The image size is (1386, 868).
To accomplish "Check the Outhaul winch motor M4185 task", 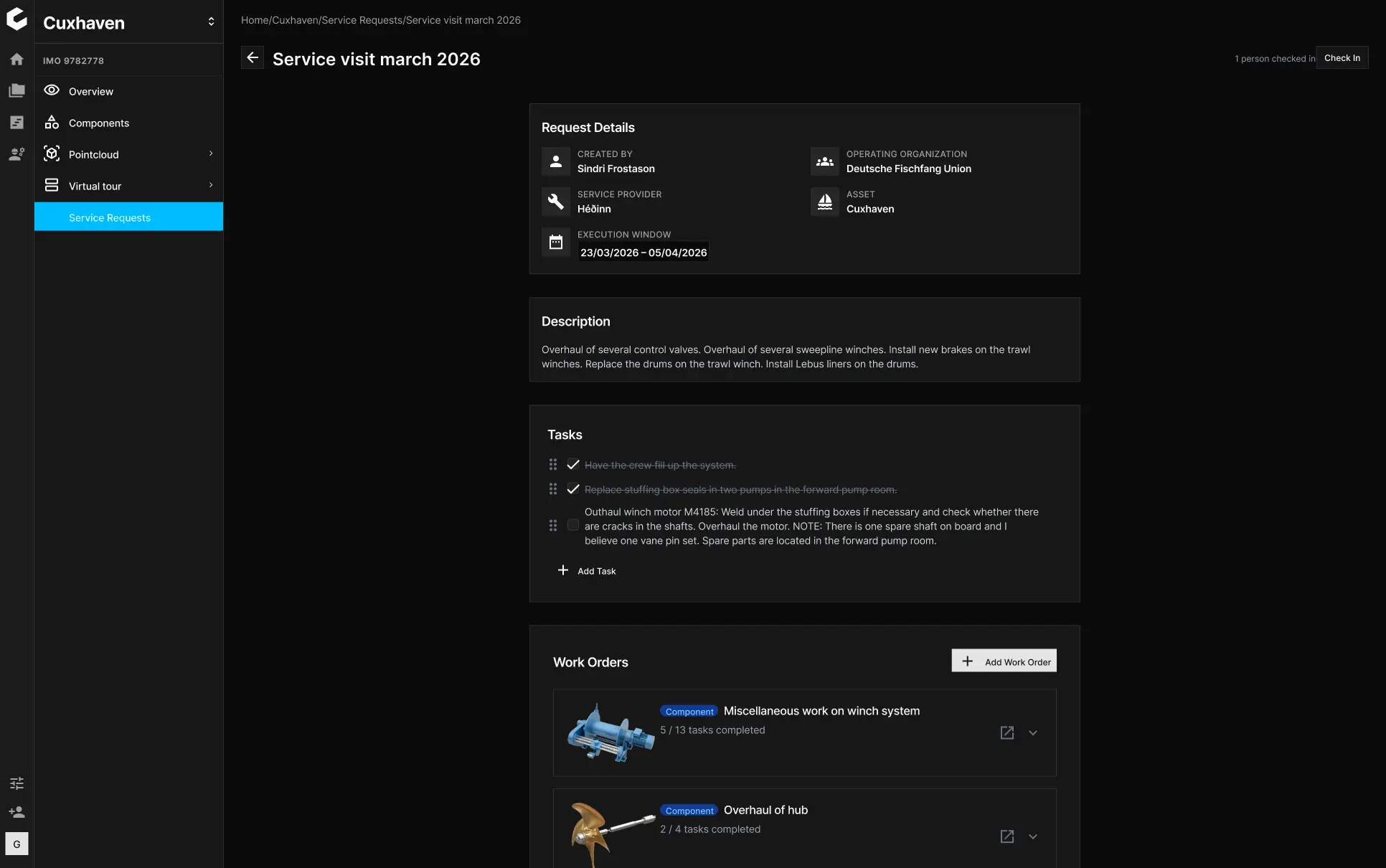I will [572, 525].
